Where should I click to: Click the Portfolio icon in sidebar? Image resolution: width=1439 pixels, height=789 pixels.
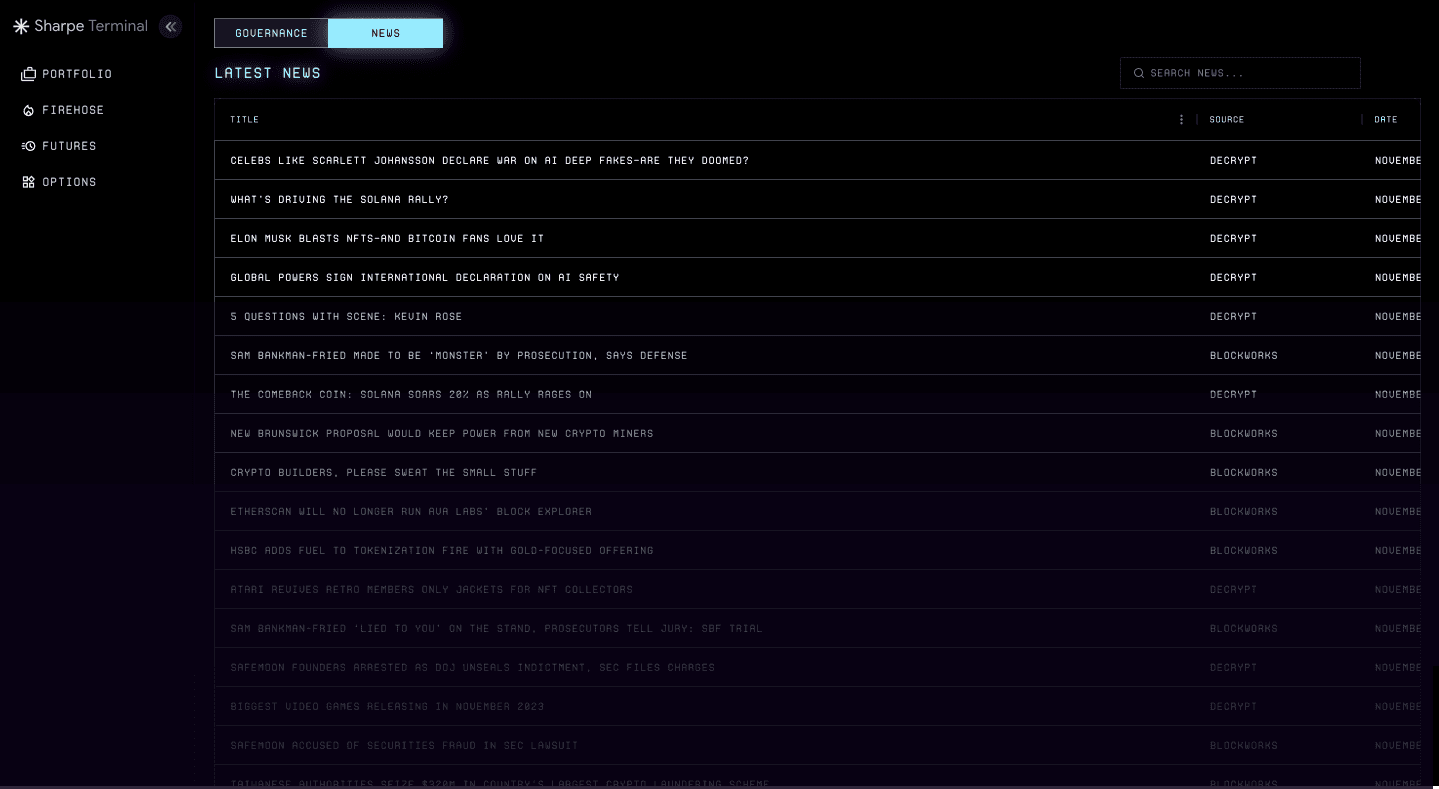(28, 74)
